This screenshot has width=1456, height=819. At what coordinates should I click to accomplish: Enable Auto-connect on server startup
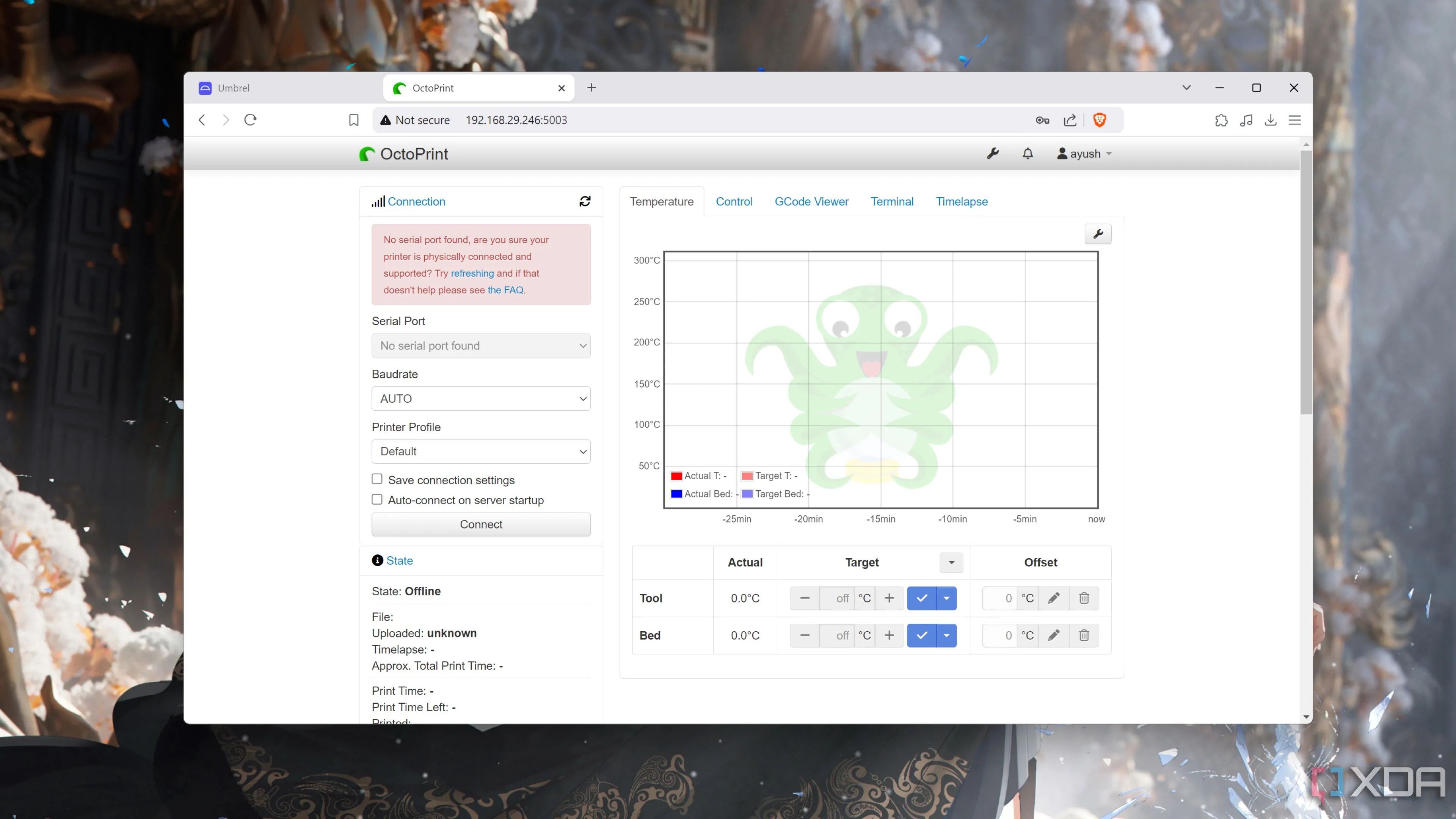[377, 500]
